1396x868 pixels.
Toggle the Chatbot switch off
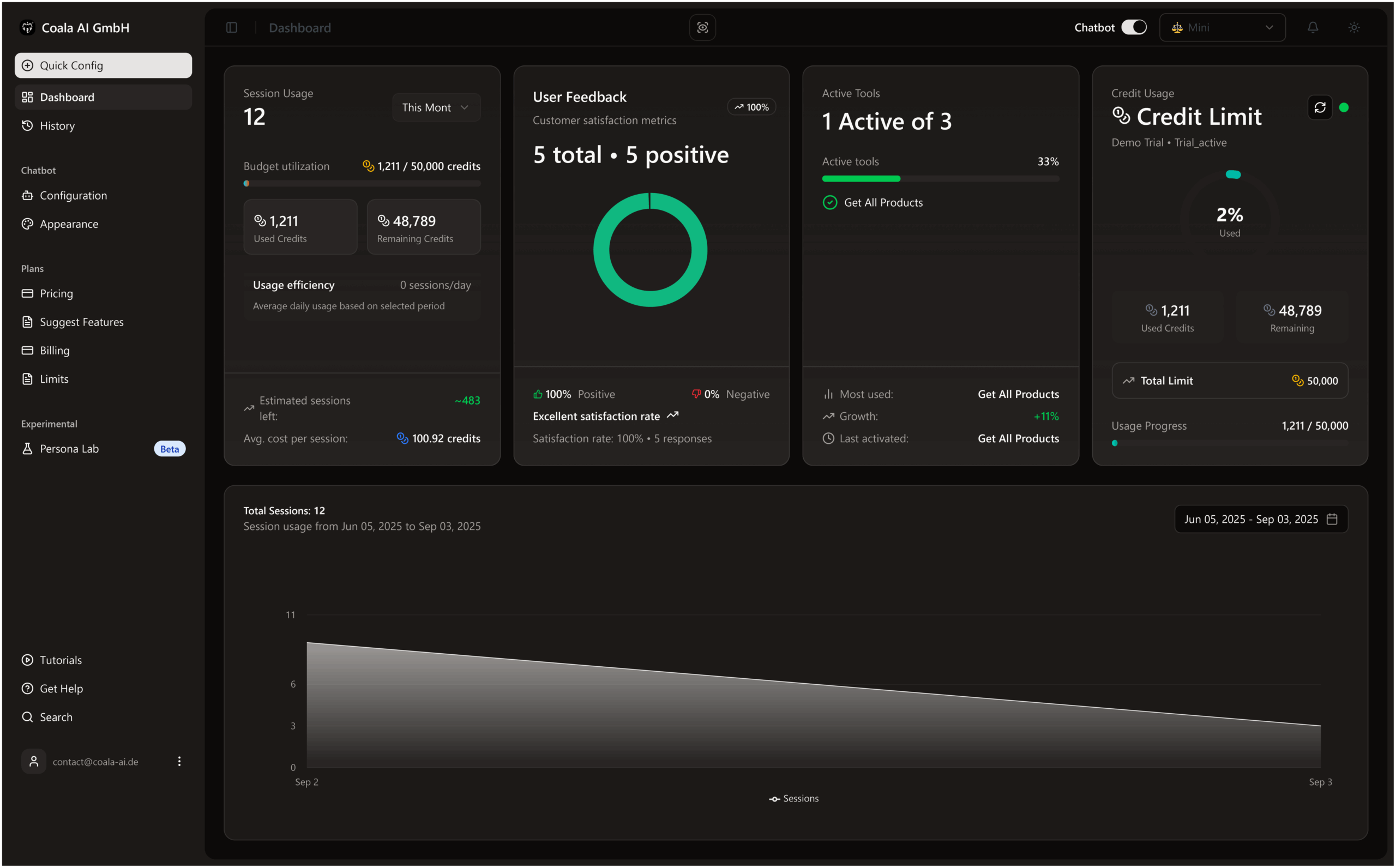(1134, 28)
